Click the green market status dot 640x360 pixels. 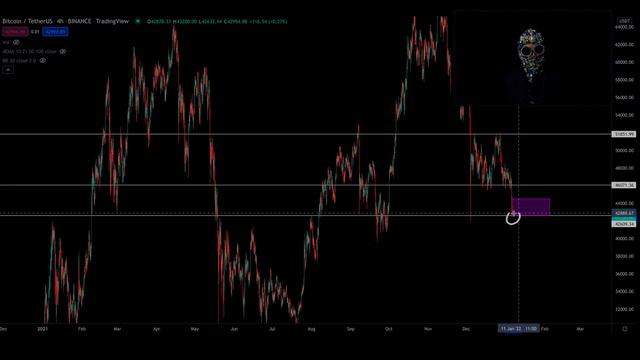(x=138, y=21)
